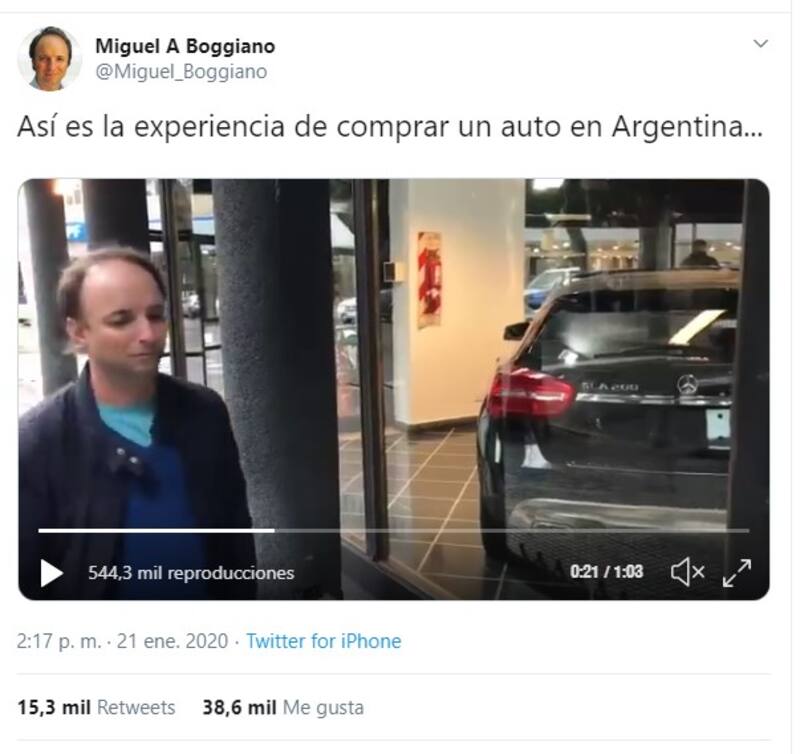Click the Miguel A Boggiano display name

185,46
